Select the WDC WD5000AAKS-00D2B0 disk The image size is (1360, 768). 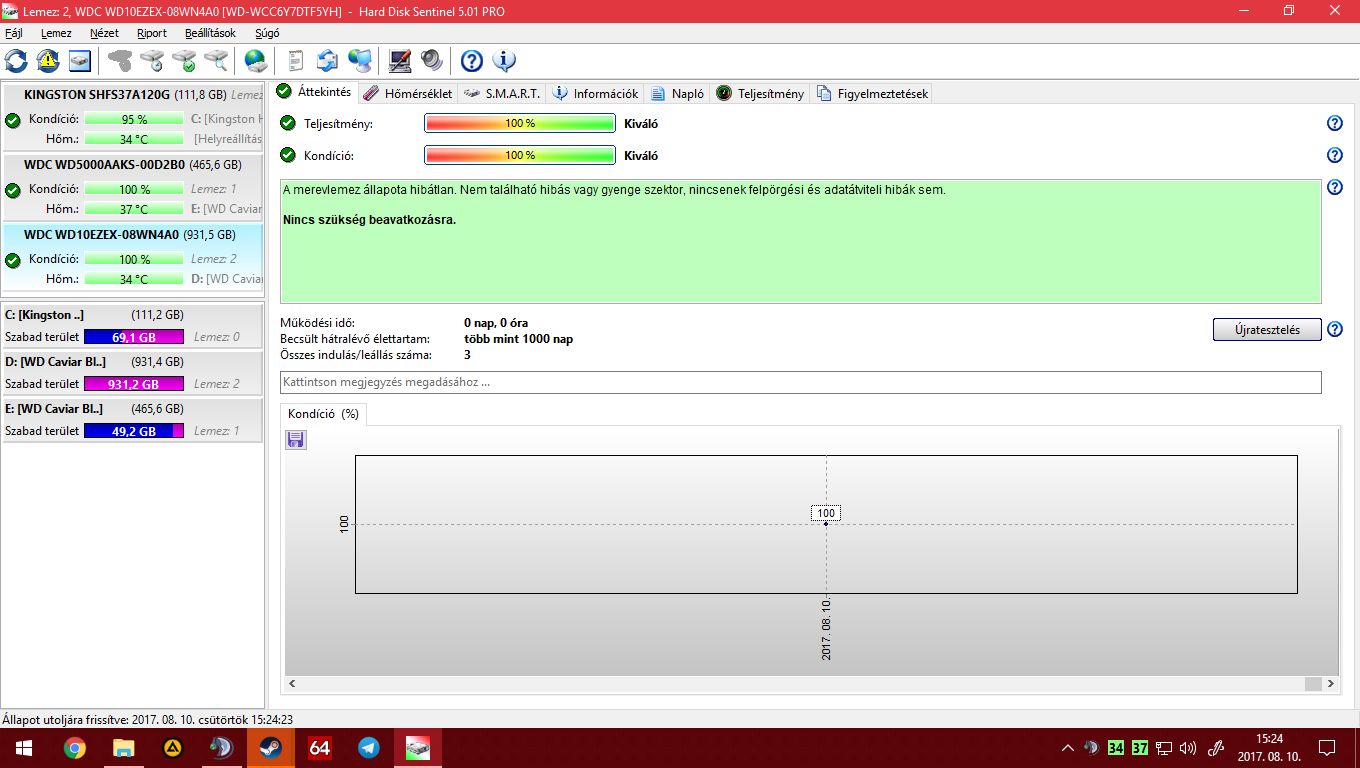133,187
